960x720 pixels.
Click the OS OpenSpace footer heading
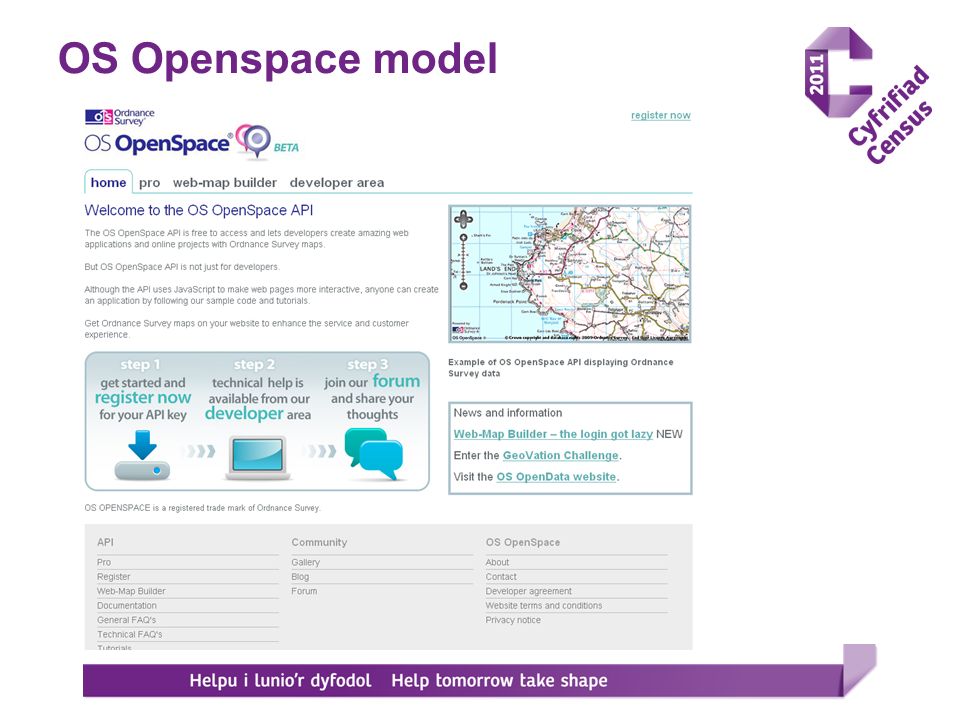tap(523, 542)
